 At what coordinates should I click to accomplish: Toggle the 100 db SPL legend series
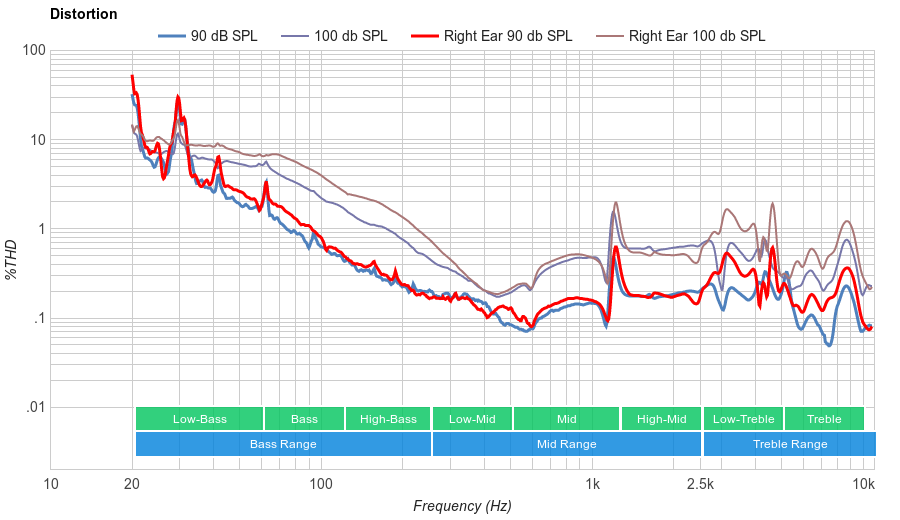[x=350, y=36]
